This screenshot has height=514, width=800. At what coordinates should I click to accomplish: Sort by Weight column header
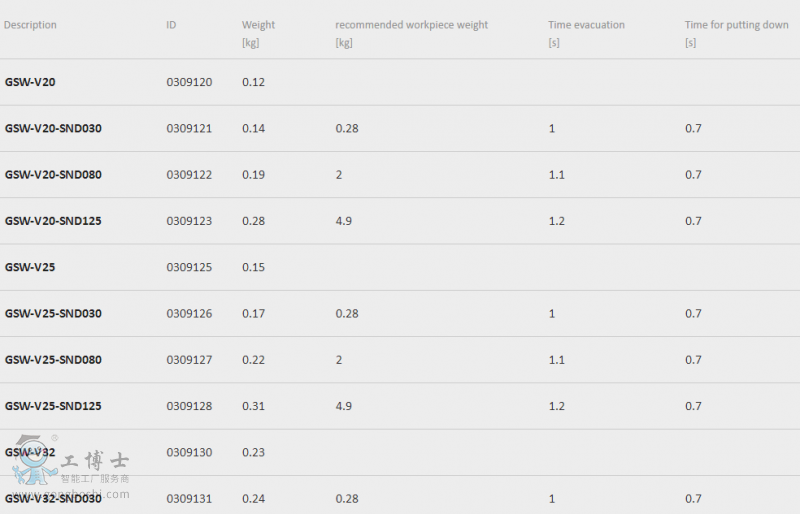(258, 25)
